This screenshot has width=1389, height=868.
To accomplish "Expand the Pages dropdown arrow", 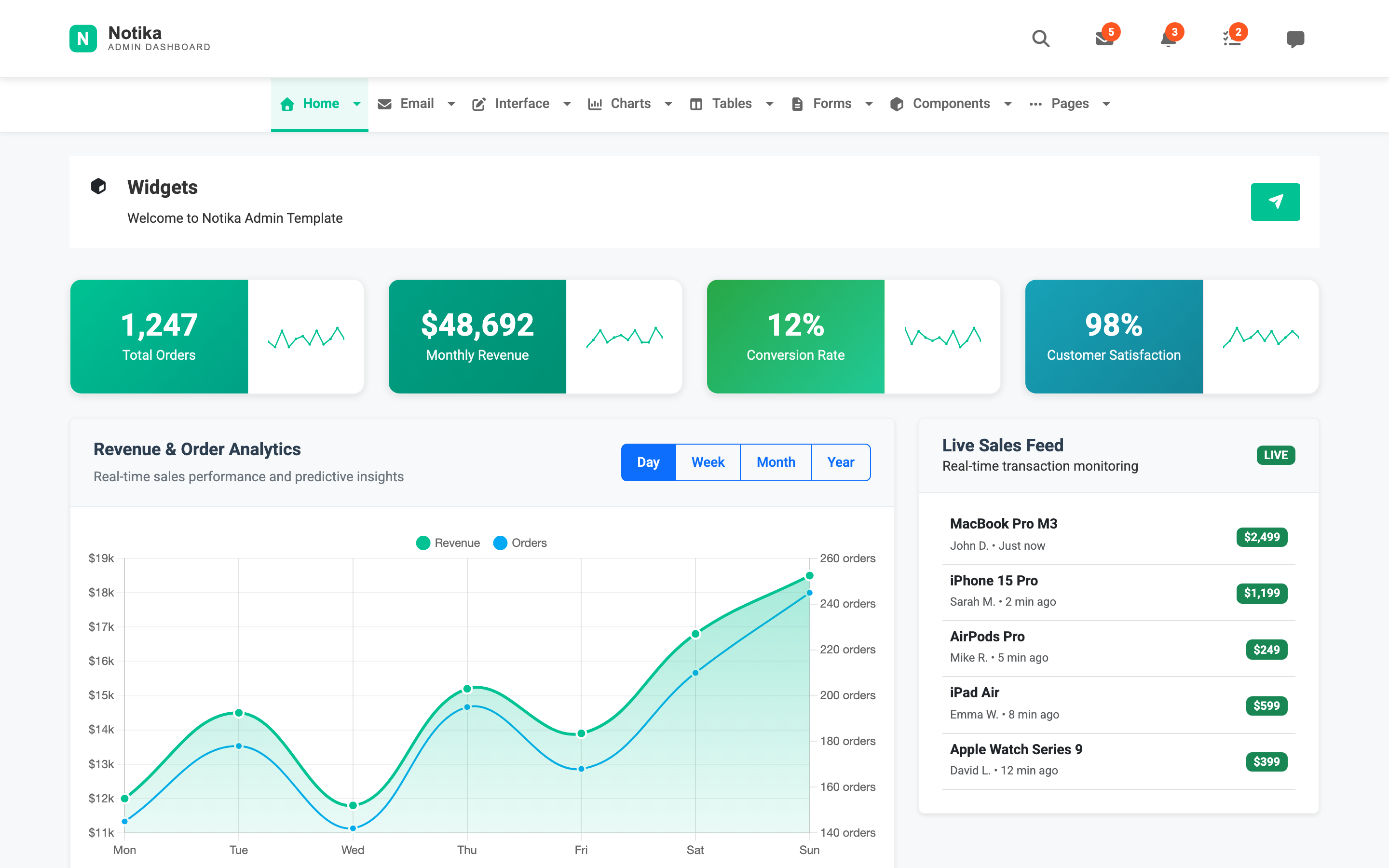I will [1106, 104].
